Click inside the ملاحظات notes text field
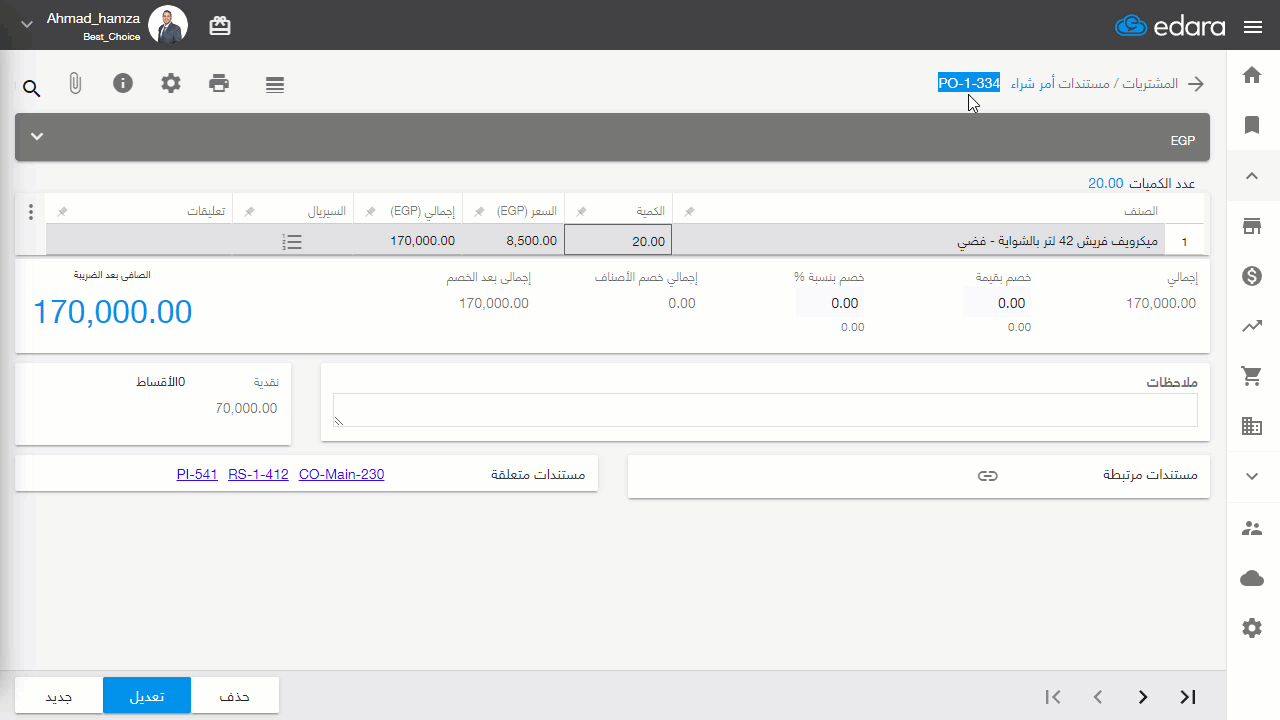Screen dimensions: 1280x720 pos(765,410)
